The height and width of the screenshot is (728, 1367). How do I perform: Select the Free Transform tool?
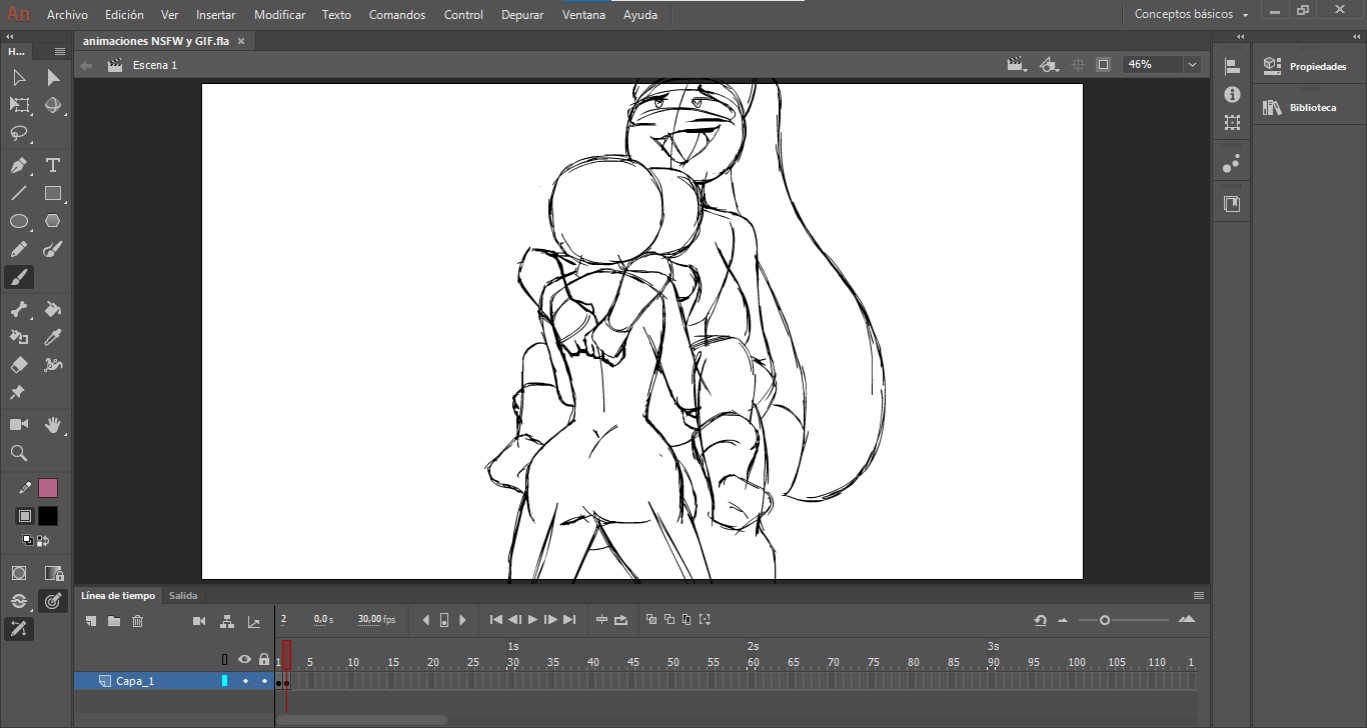click(19, 105)
